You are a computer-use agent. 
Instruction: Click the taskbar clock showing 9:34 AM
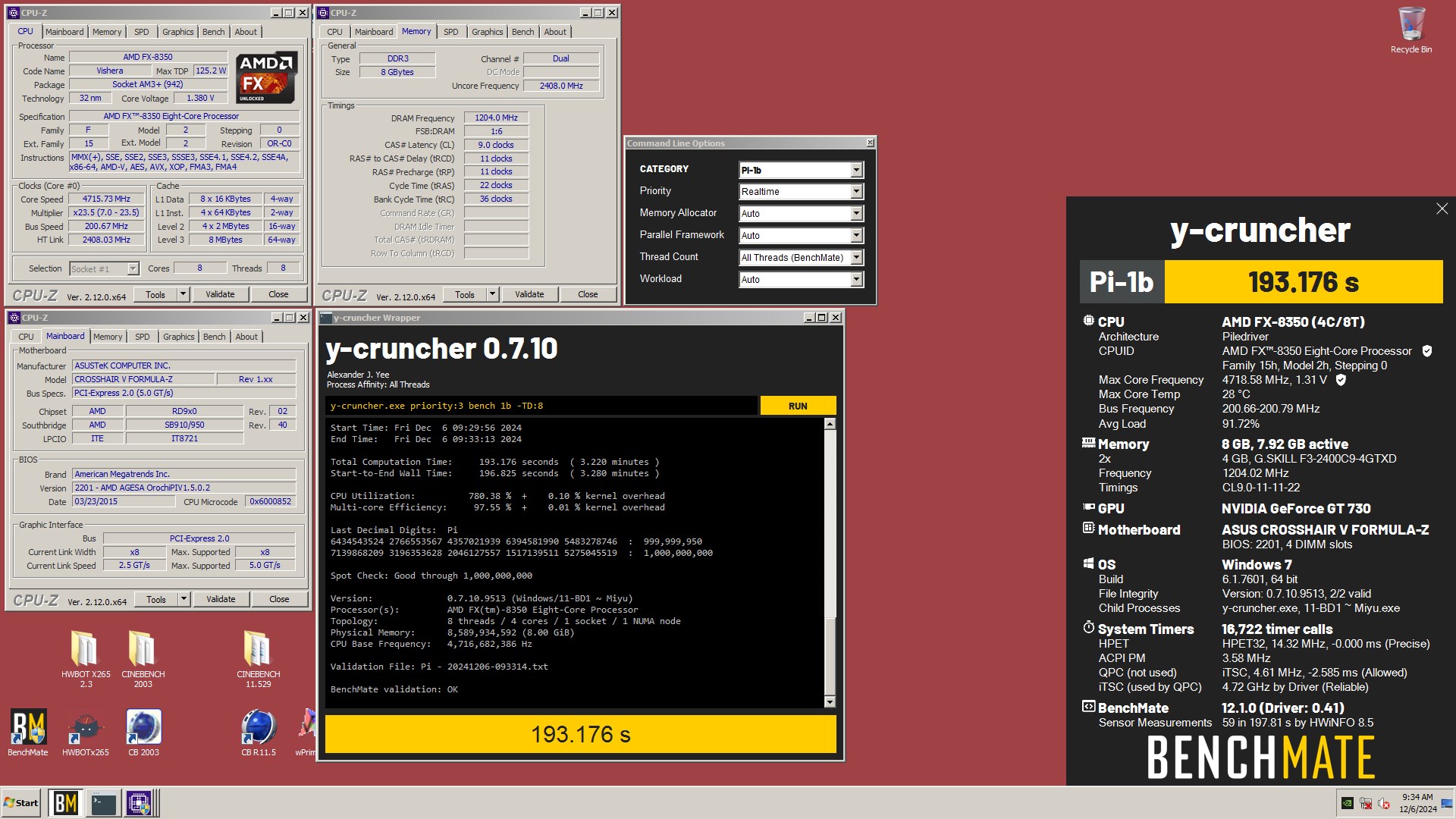point(1417,803)
